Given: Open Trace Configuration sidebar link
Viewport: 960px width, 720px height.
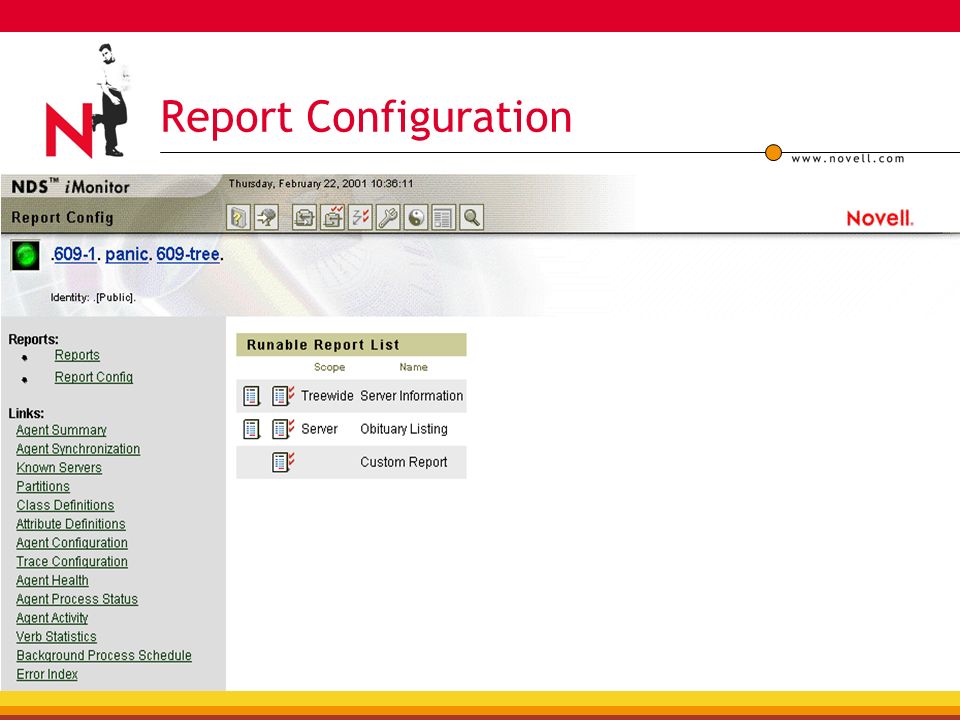Looking at the screenshot, I should click(x=72, y=561).
